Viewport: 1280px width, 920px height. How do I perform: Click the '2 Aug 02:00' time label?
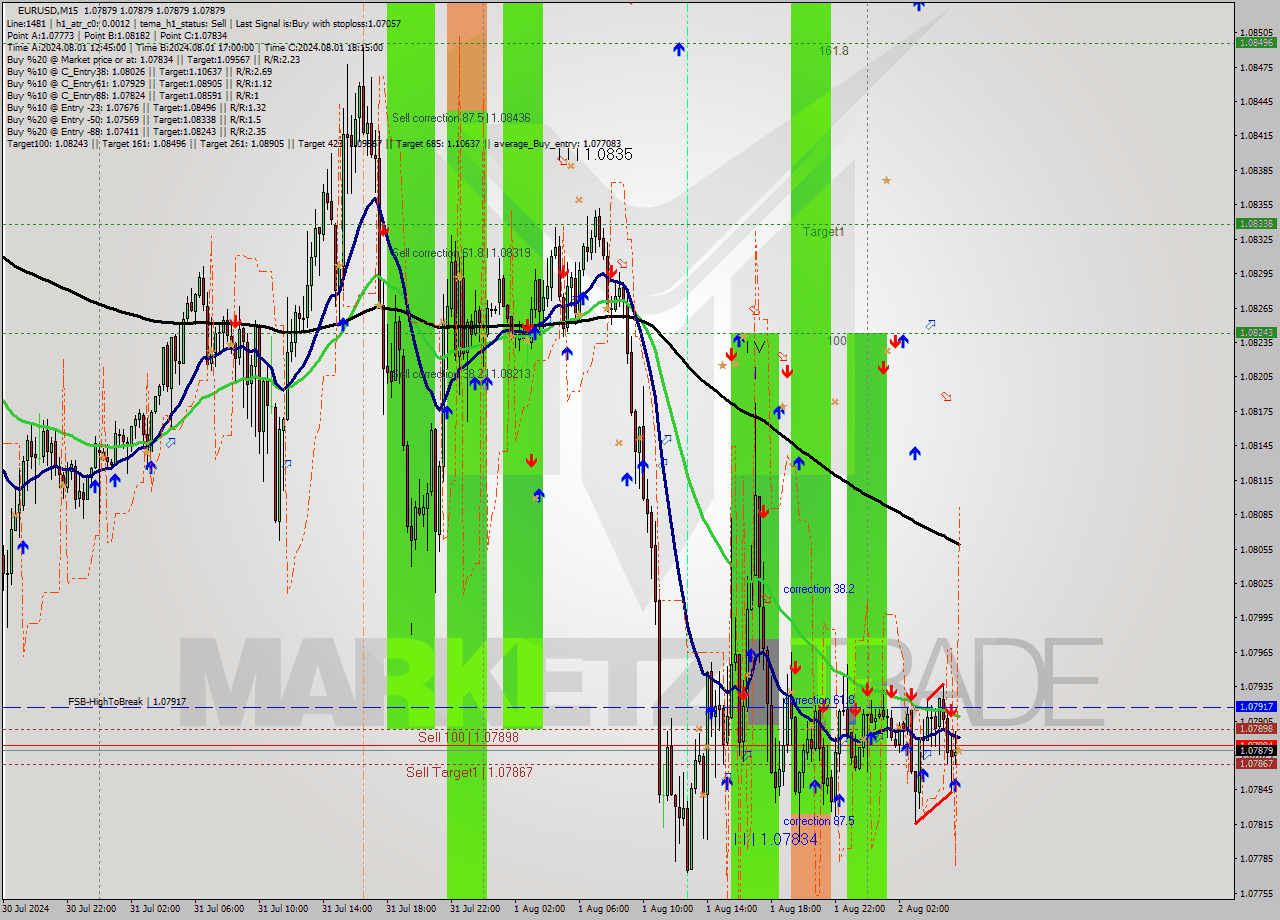(x=923, y=909)
